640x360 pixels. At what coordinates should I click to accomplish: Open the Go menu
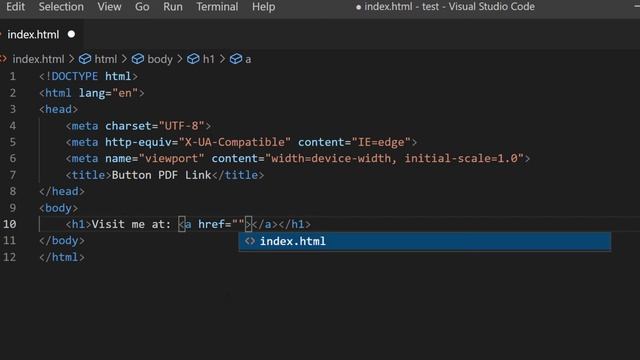[142, 7]
